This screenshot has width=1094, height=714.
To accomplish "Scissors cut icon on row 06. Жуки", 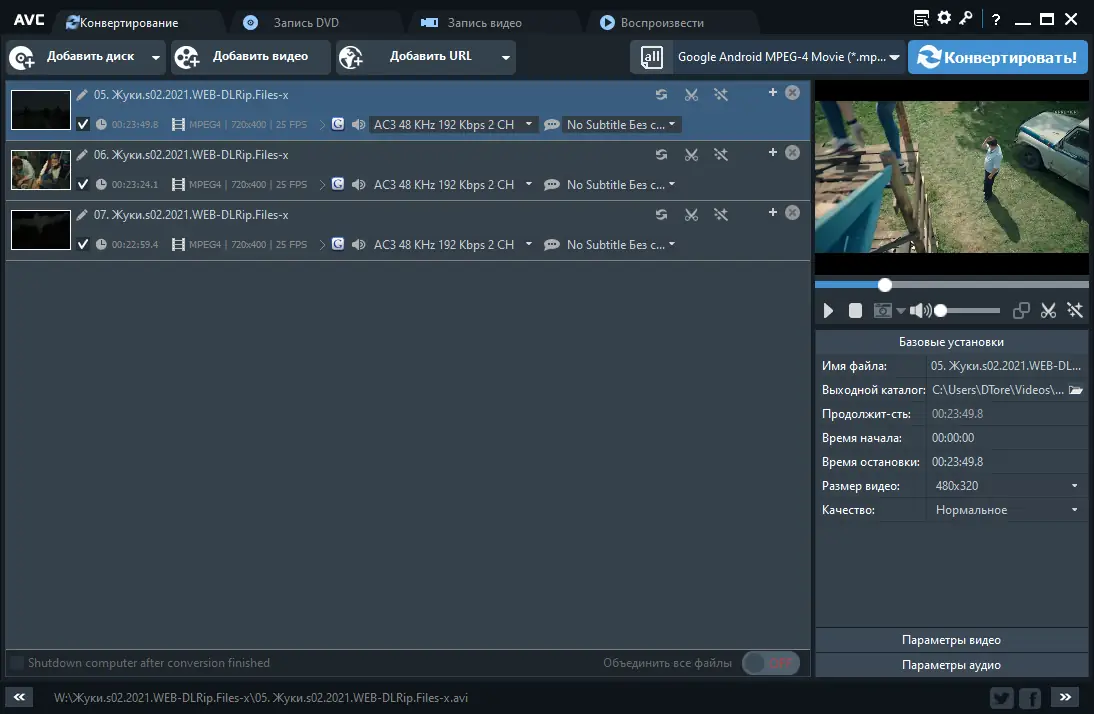I will (691, 154).
